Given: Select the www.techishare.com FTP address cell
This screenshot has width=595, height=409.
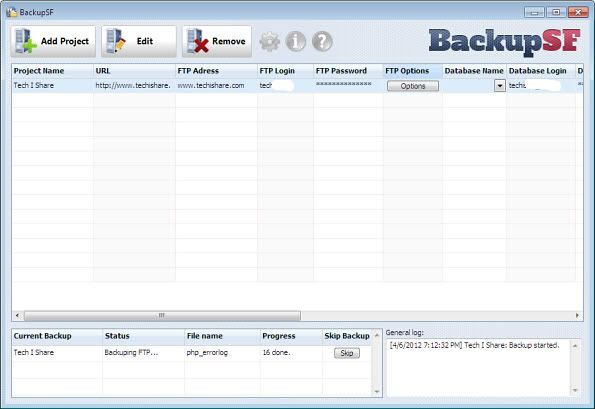Looking at the screenshot, I should coord(216,86).
